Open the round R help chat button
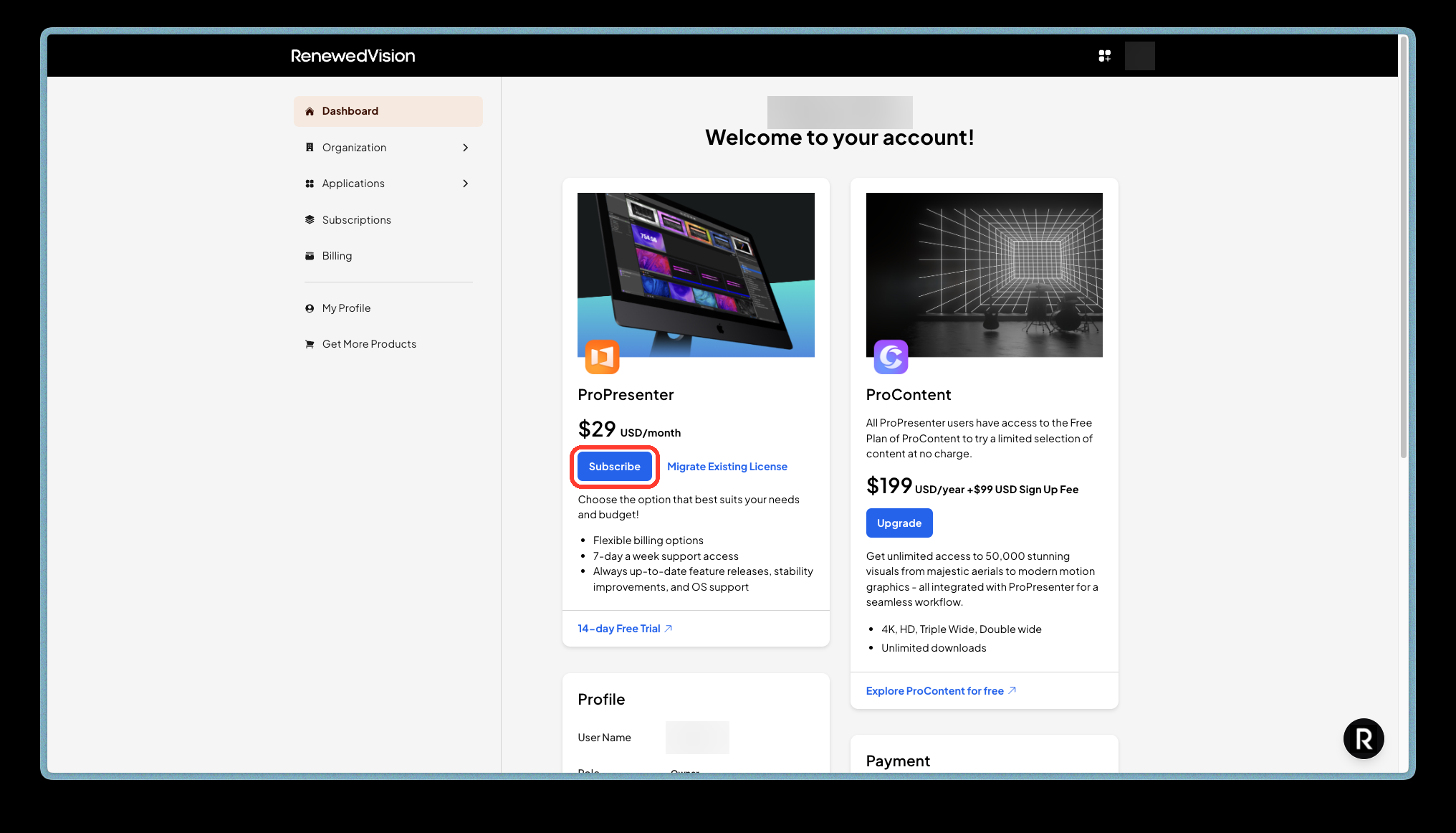The height and width of the screenshot is (833, 1456). 1364,738
